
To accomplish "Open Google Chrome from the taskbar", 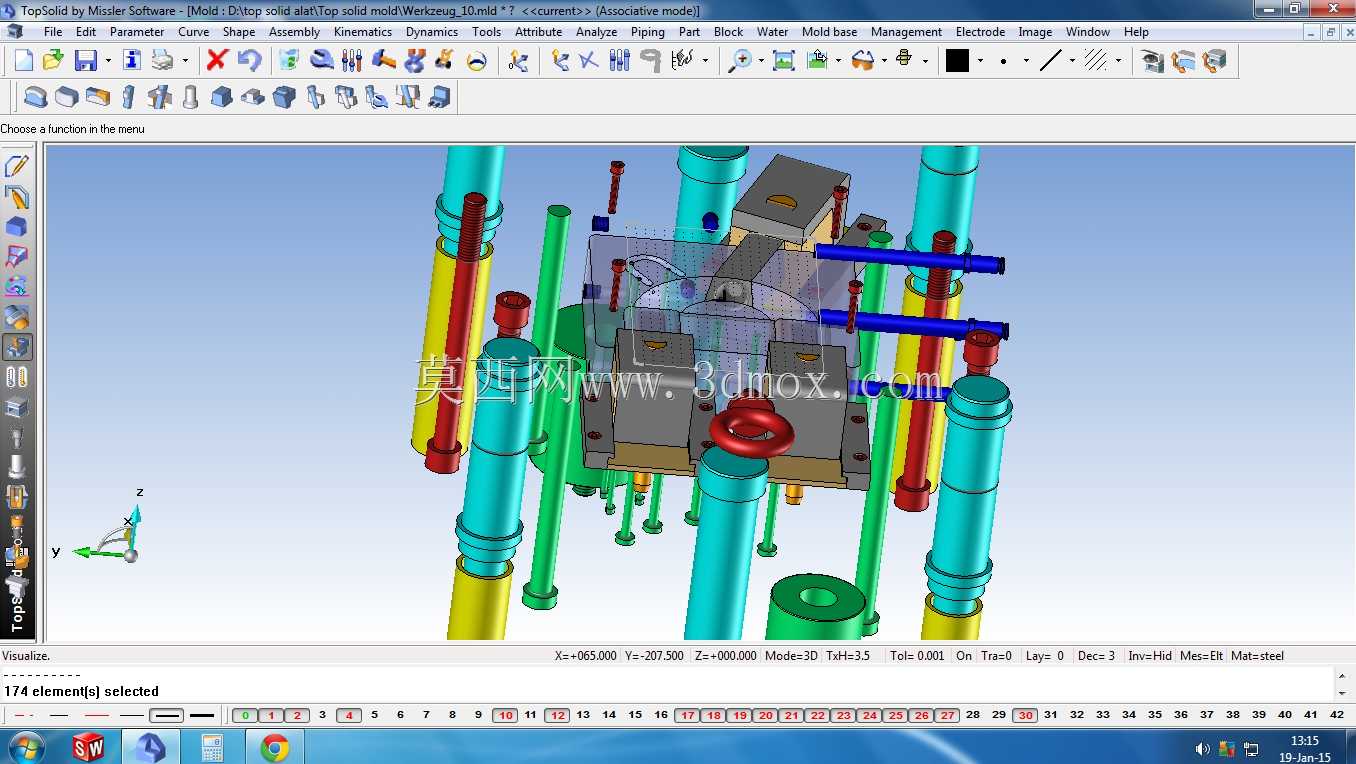I will point(275,747).
